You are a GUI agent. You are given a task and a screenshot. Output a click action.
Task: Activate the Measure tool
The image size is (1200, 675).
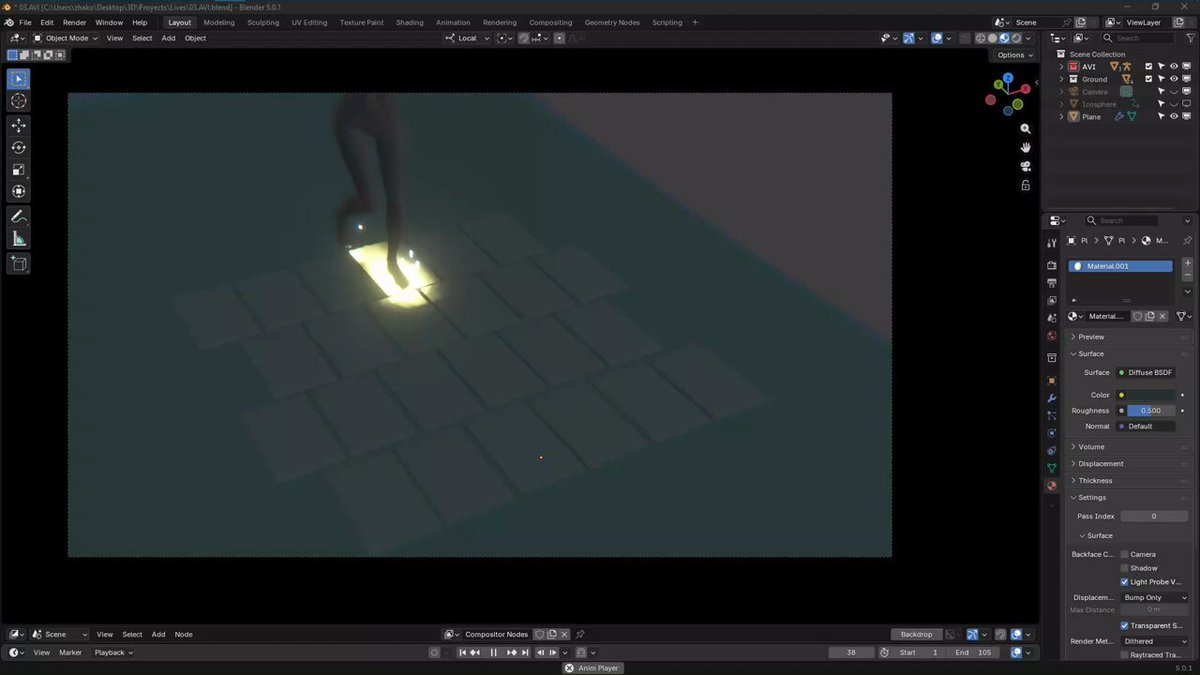(19, 238)
